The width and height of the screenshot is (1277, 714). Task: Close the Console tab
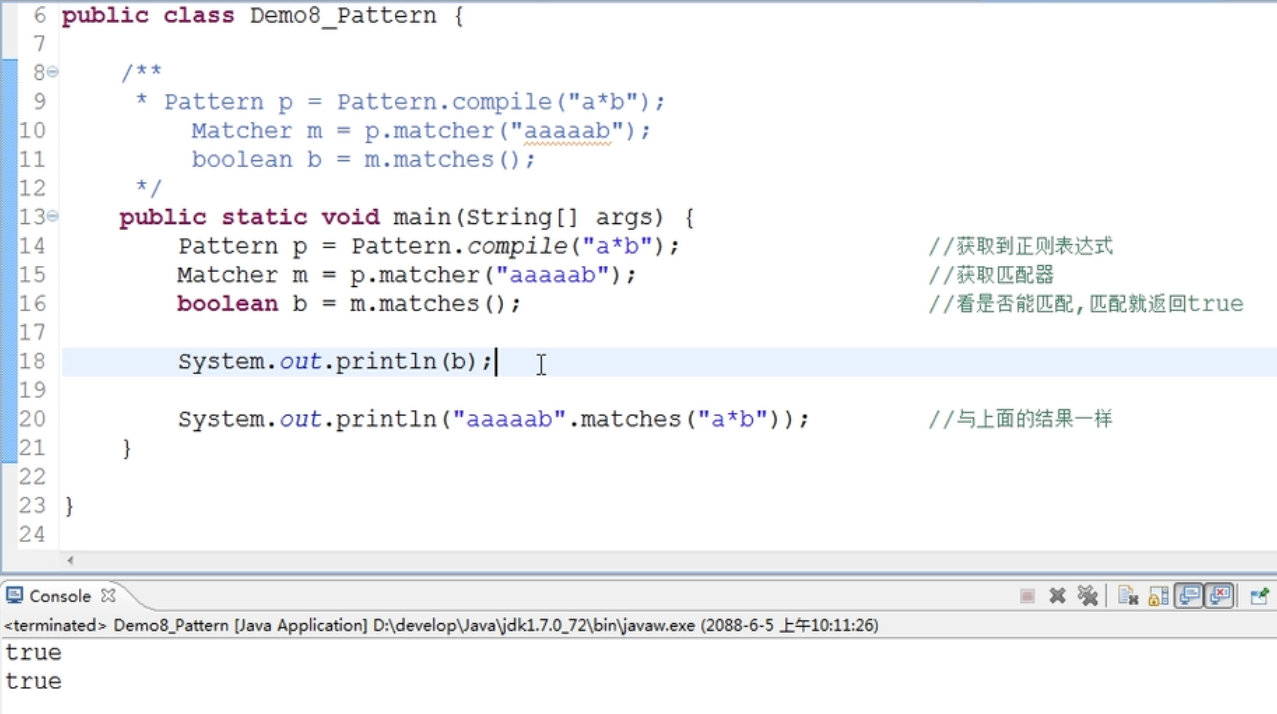point(108,595)
